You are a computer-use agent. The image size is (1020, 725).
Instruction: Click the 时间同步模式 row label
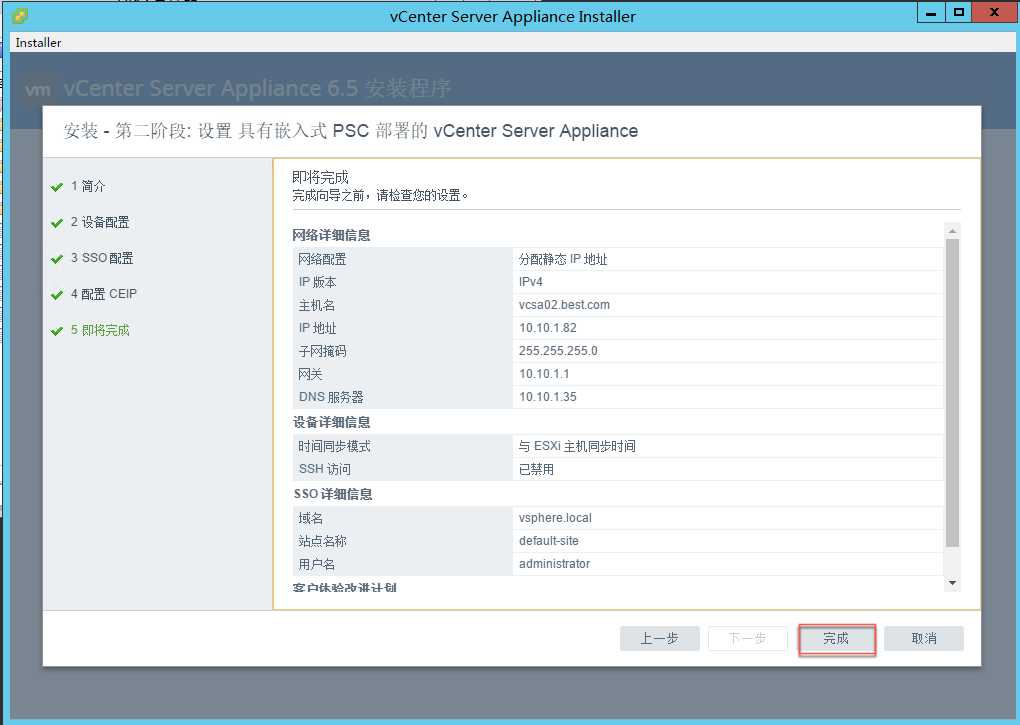334,446
